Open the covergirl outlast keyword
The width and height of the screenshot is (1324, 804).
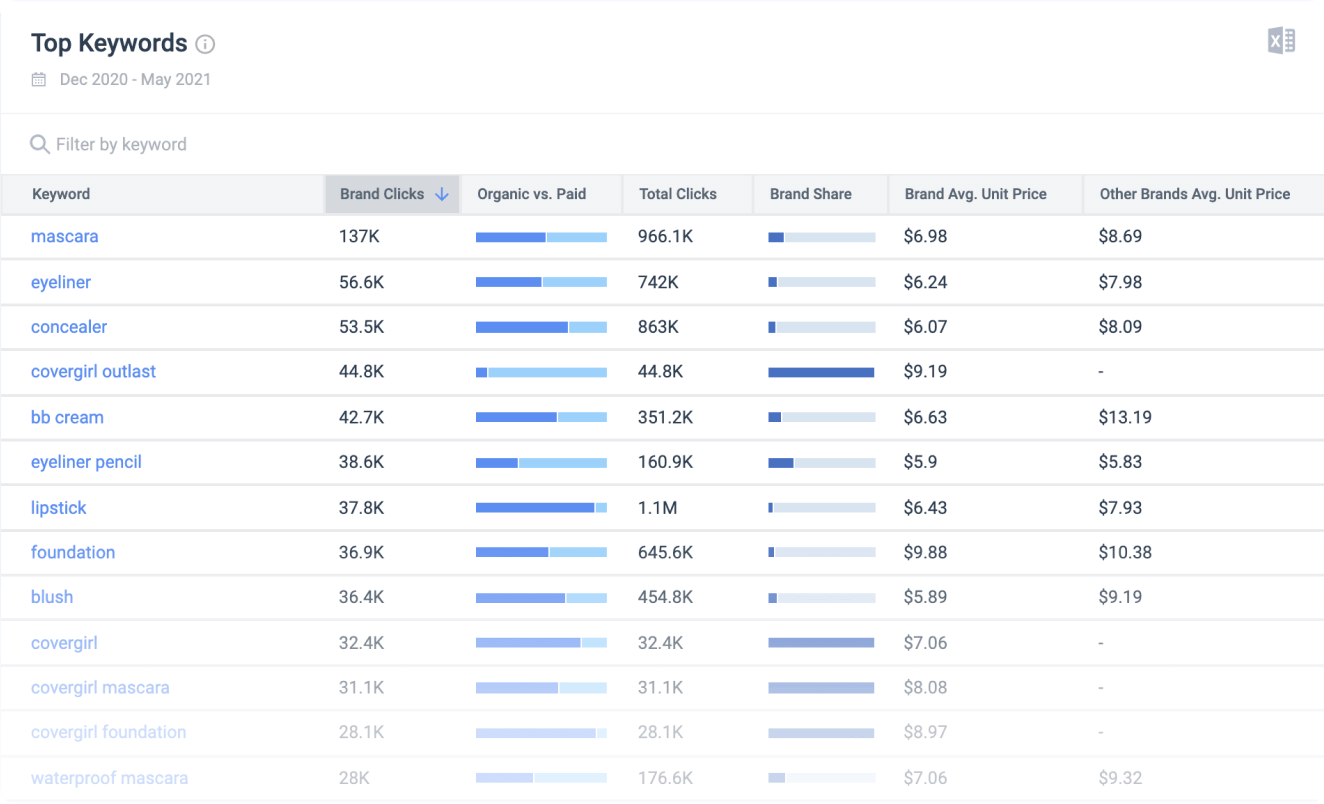click(93, 372)
